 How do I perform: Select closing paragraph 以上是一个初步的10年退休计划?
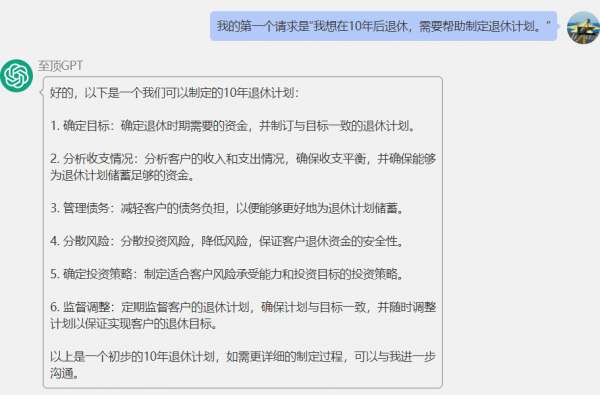(x=243, y=365)
